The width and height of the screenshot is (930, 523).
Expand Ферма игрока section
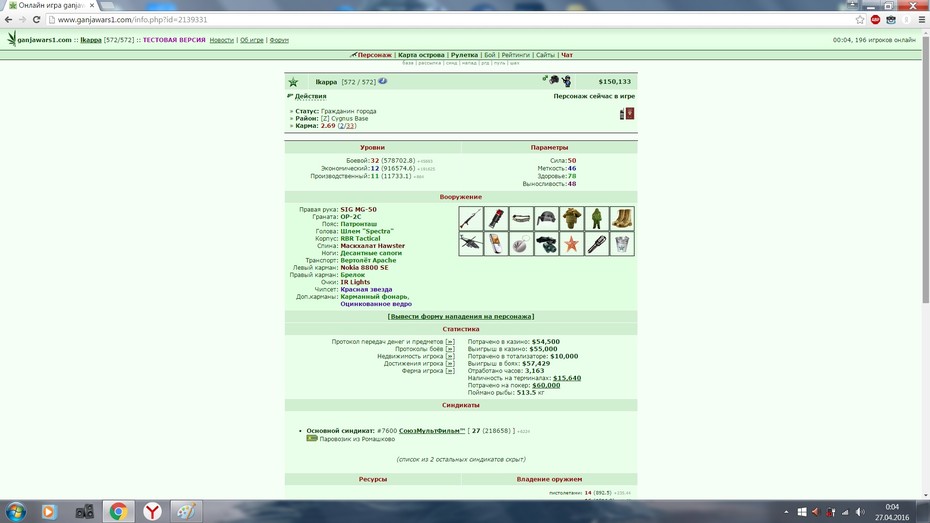pyautogui.click(x=450, y=371)
